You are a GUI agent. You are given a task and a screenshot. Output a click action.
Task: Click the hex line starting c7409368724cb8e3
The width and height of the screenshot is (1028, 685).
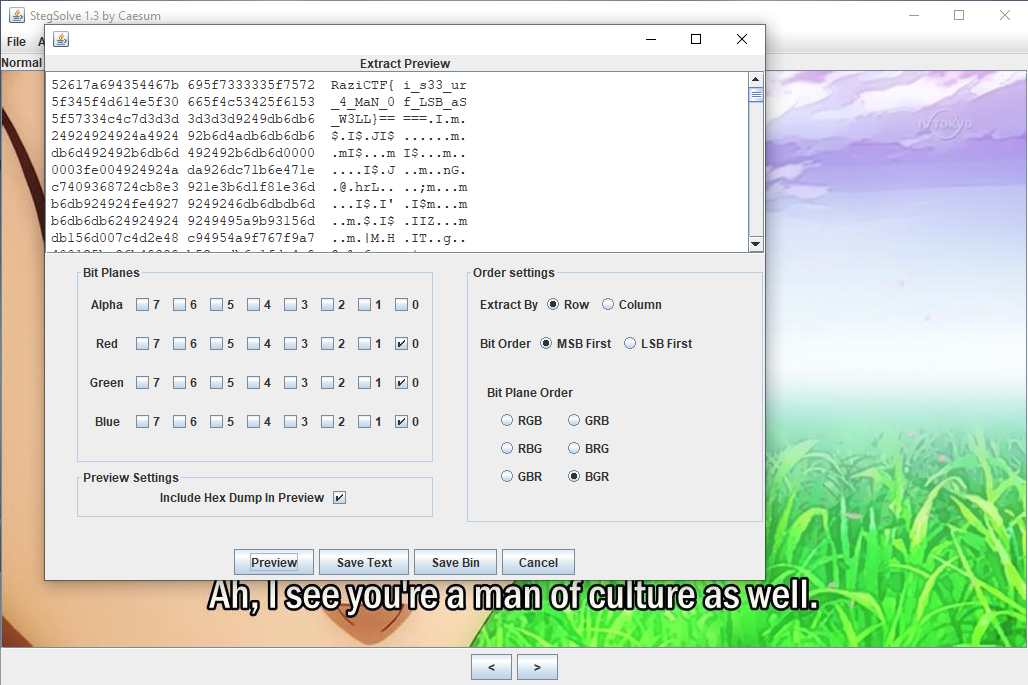[x=259, y=187]
